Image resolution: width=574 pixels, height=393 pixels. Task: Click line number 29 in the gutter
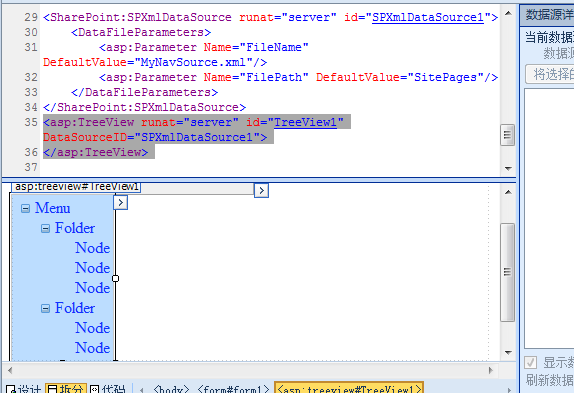click(x=31, y=17)
